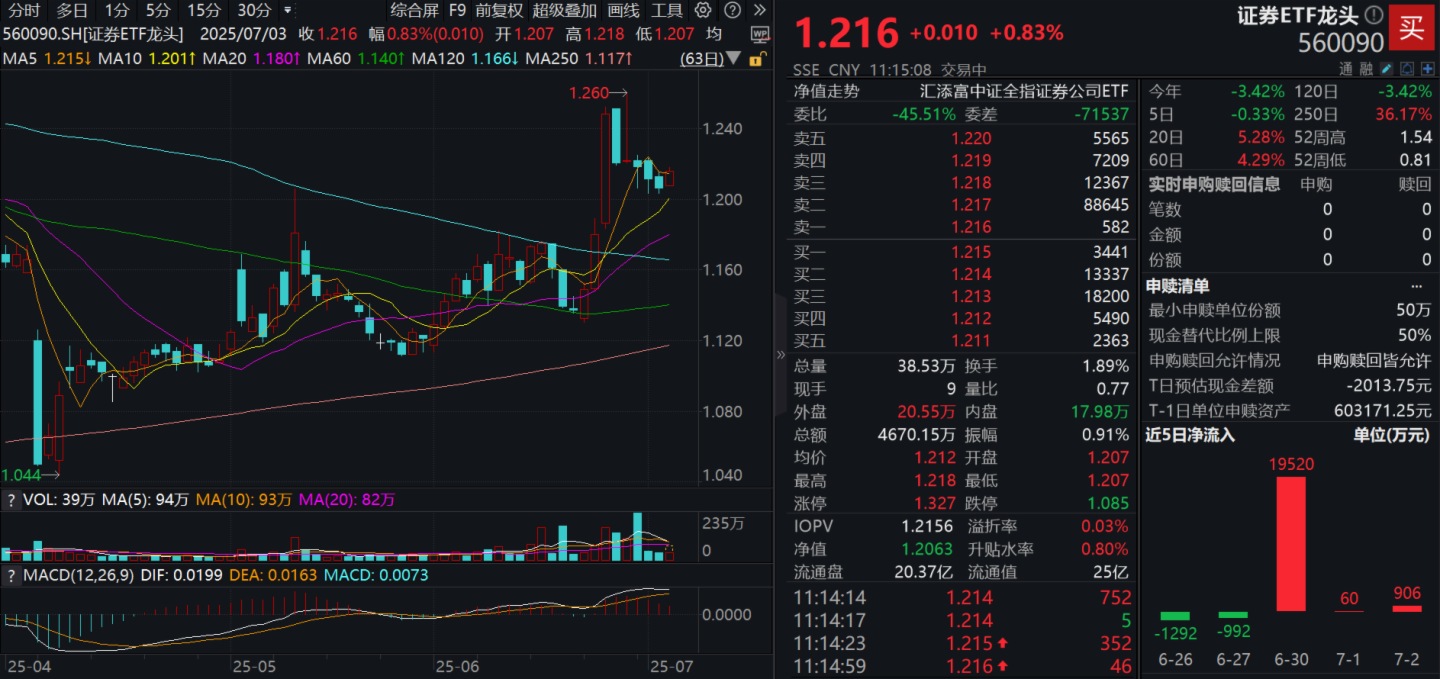The width and height of the screenshot is (1440, 679).
Task: Expand more toolbar options double chevron
Action: coord(762,11)
